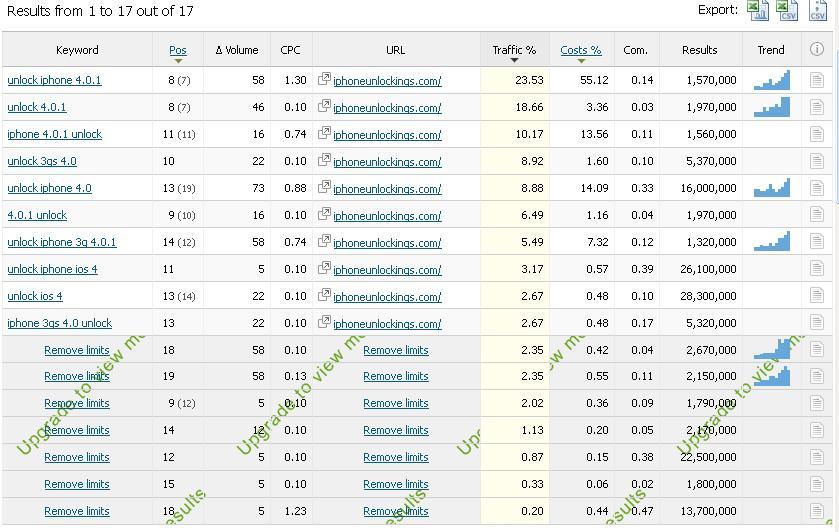This screenshot has height=532, width=839.
Task: Open the page report icon for 'unlock iphone 4.0.1'
Action: point(817,80)
